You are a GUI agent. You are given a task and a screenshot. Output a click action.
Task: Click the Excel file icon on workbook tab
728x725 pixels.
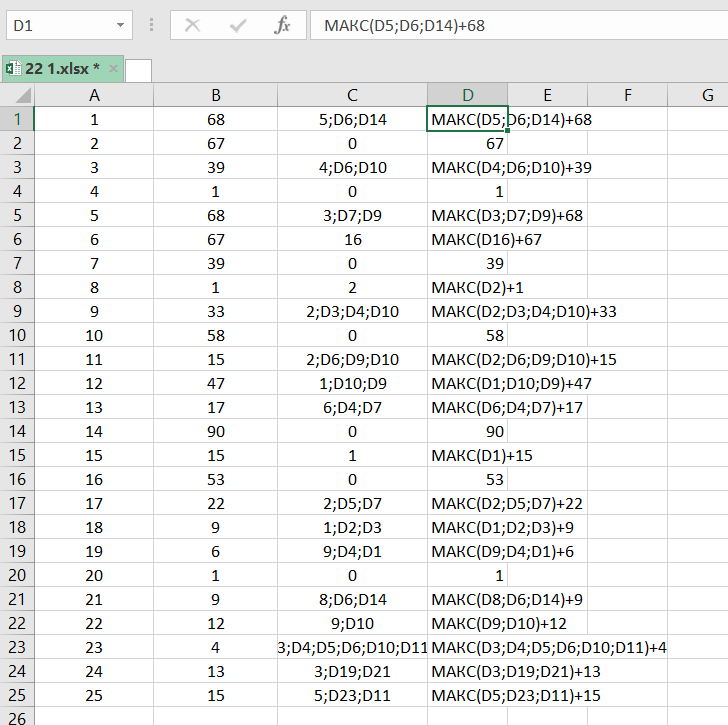(13, 69)
